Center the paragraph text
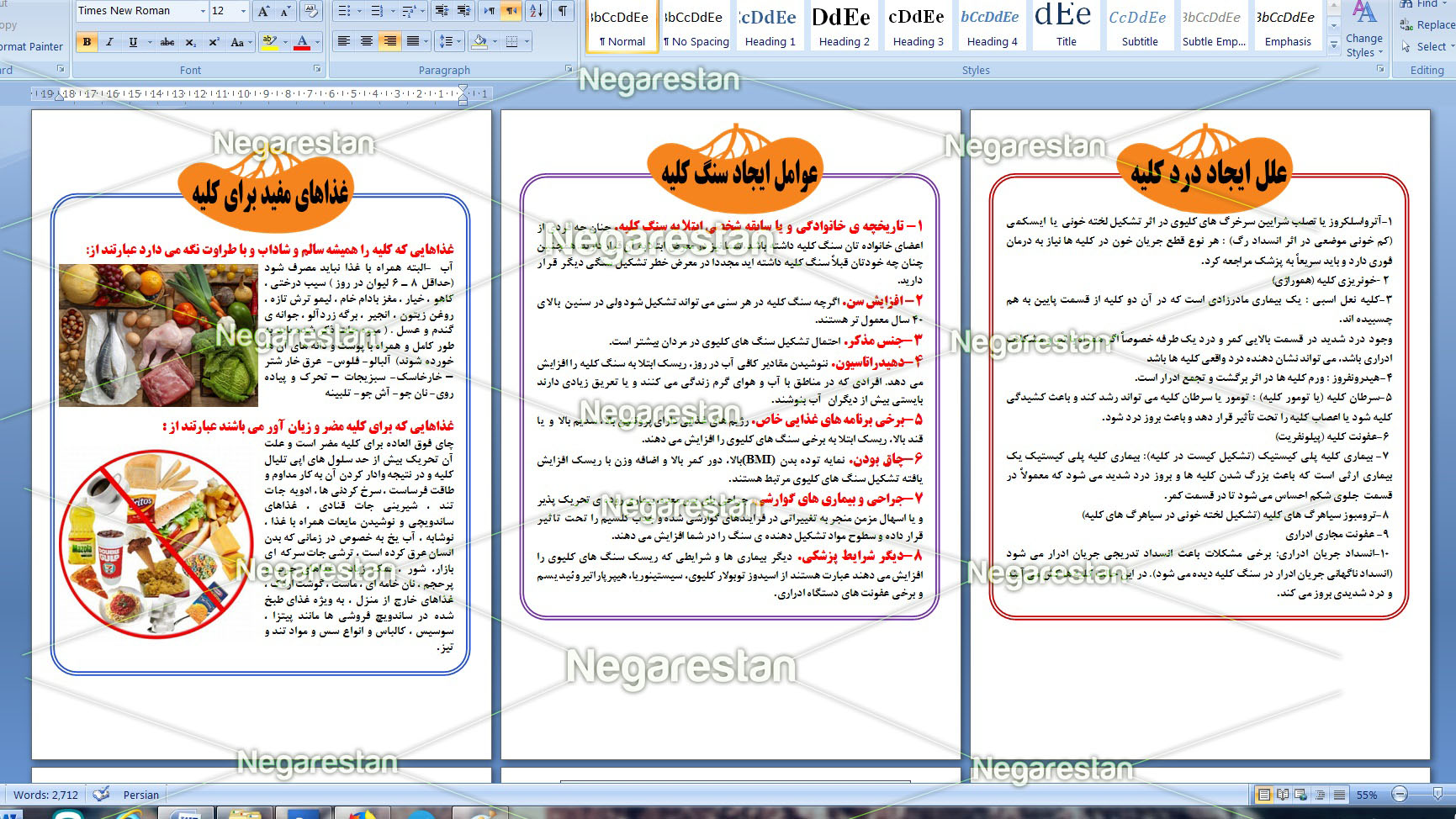The image size is (1456, 819). click(x=366, y=41)
